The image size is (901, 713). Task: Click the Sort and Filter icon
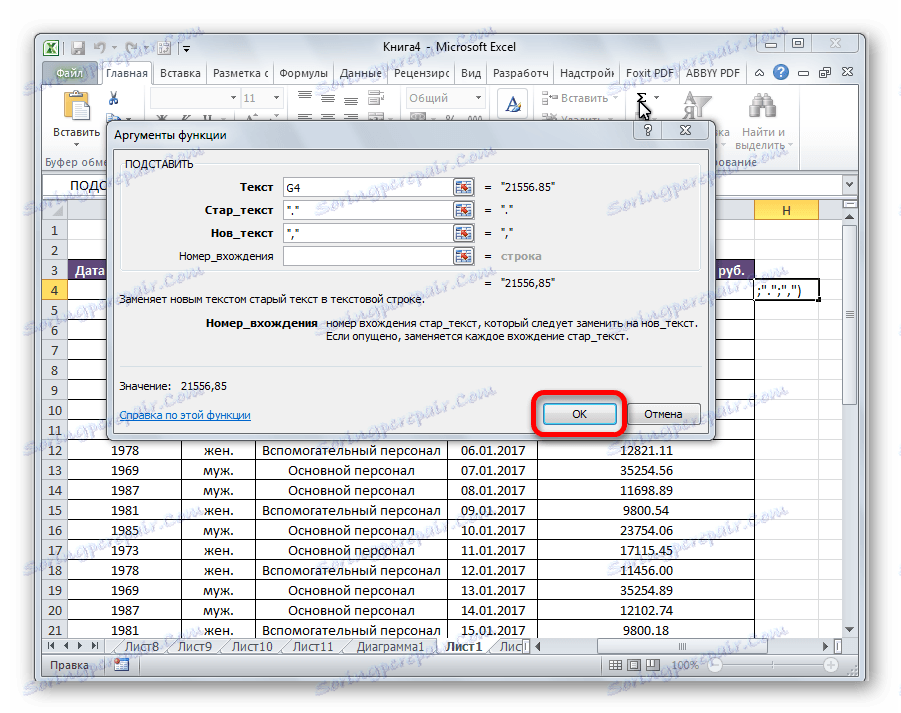(695, 106)
